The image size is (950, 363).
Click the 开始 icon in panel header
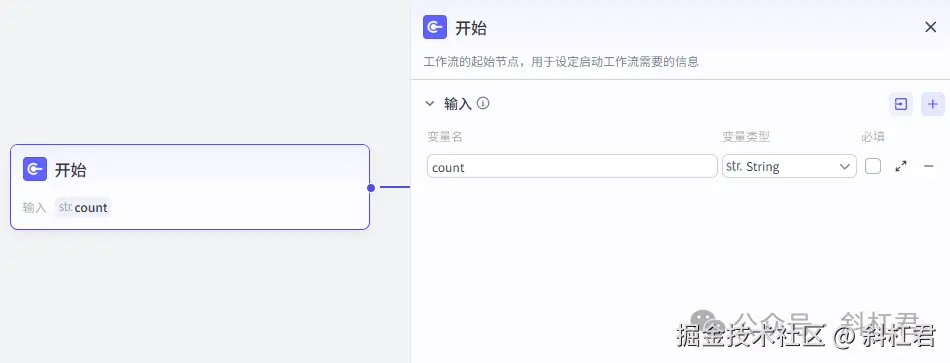(x=434, y=27)
